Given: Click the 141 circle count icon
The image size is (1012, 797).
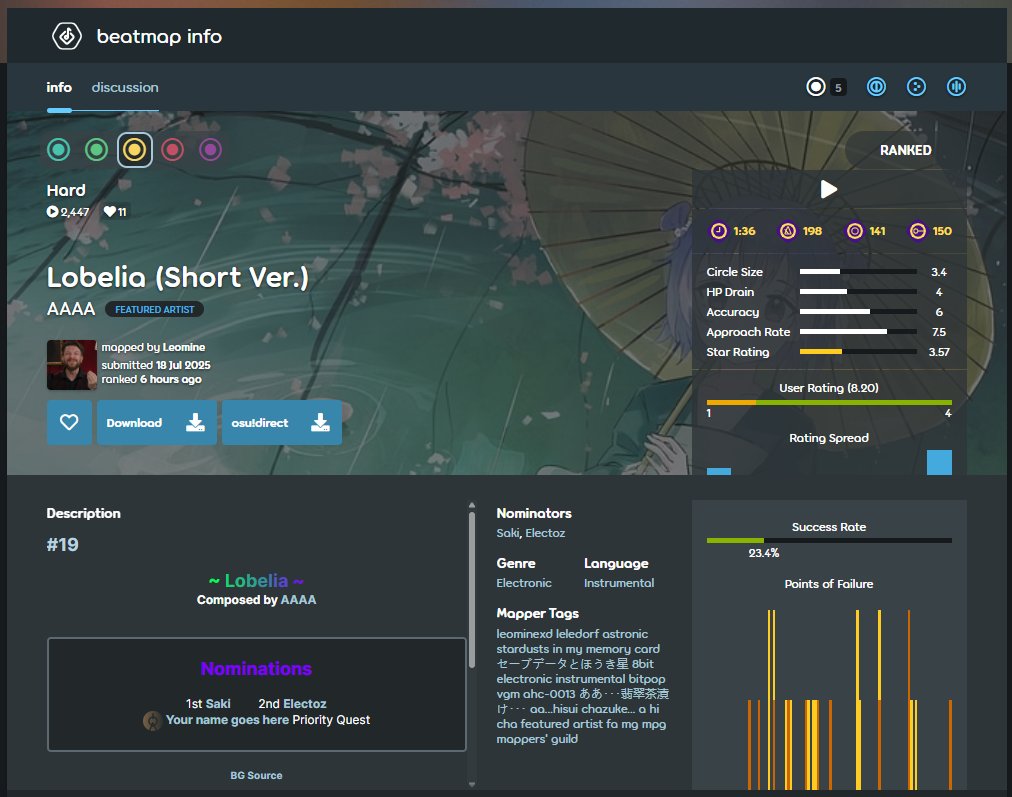Looking at the screenshot, I should 855,231.
